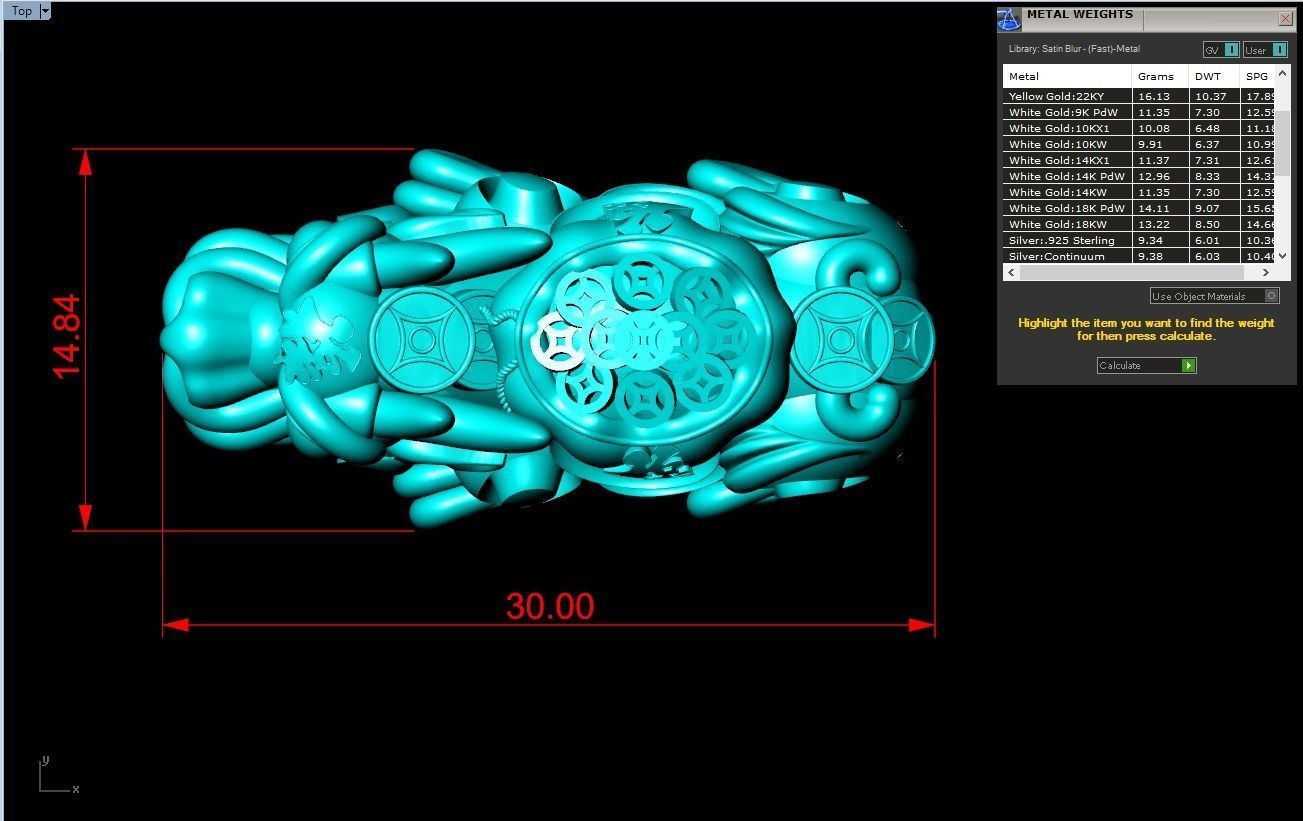
Task: Click the 9.34 grams Sterling value
Action: [1149, 240]
